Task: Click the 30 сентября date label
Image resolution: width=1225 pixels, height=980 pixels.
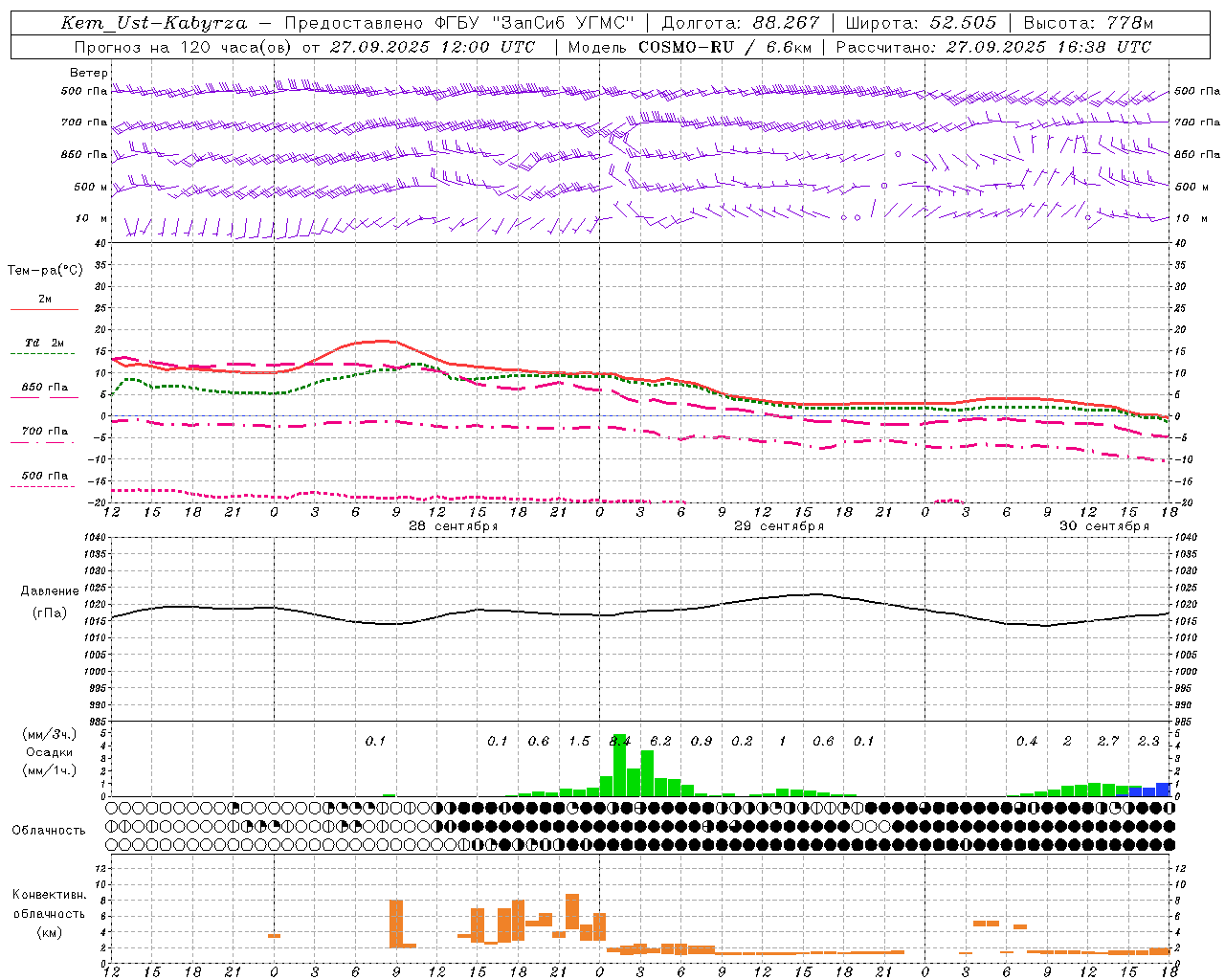Action: click(x=1104, y=526)
